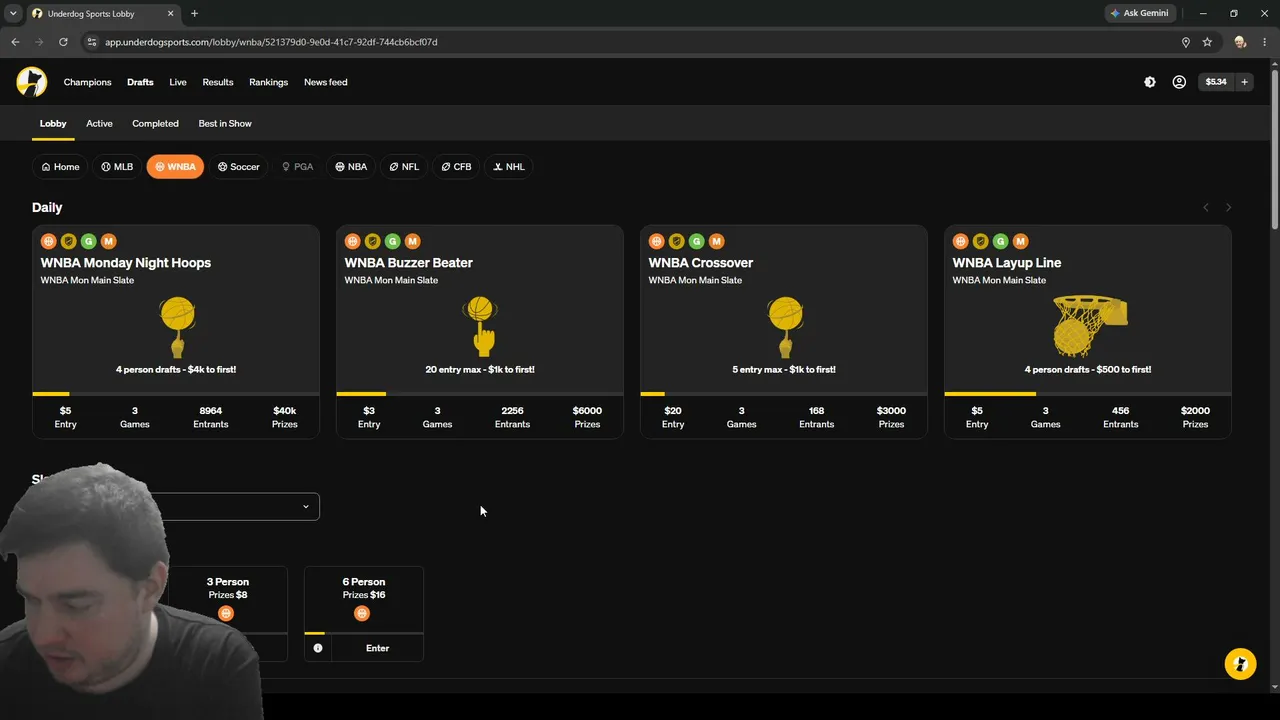Expand the browser tab search dropdown
1280x720 pixels.
click(13, 14)
